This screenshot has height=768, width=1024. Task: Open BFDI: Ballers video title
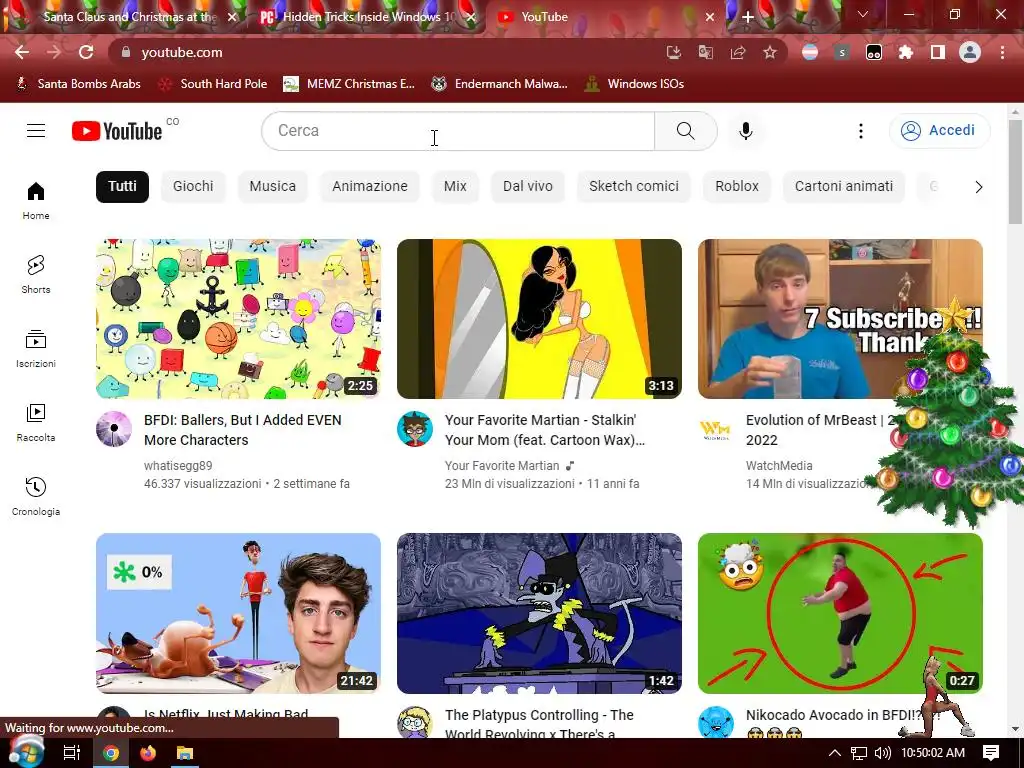(243, 430)
